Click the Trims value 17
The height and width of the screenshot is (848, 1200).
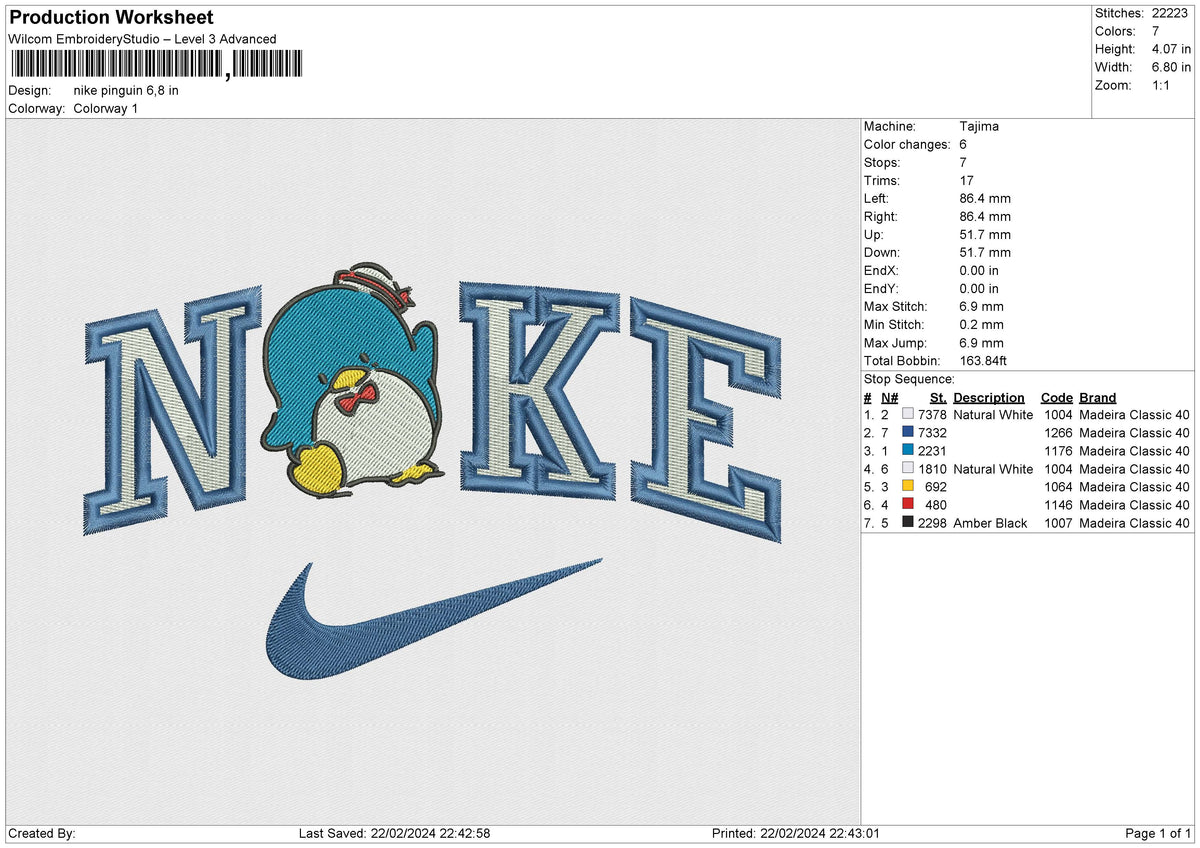(x=966, y=180)
